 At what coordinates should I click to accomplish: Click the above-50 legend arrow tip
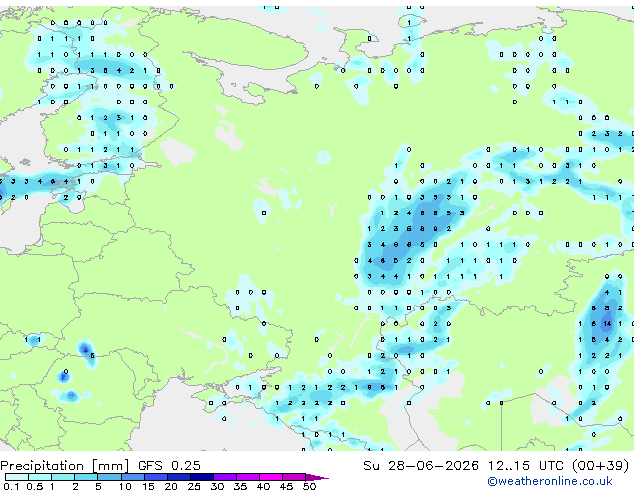pyautogui.click(x=317, y=477)
